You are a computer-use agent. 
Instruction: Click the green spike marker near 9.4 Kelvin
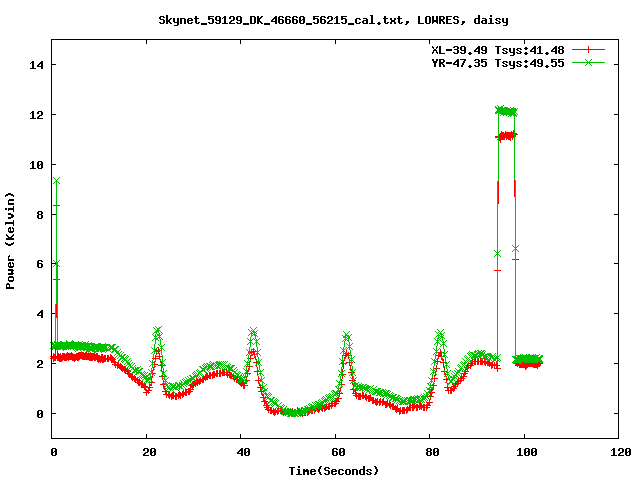point(56,181)
